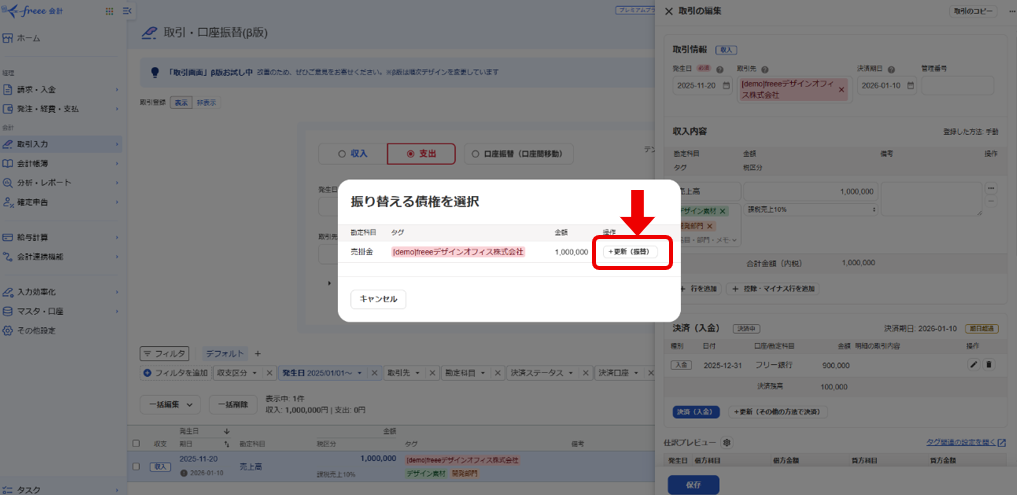Expand 入力効率化 in the sidebar
Screen dimensions: 1017x495
(x=62, y=291)
